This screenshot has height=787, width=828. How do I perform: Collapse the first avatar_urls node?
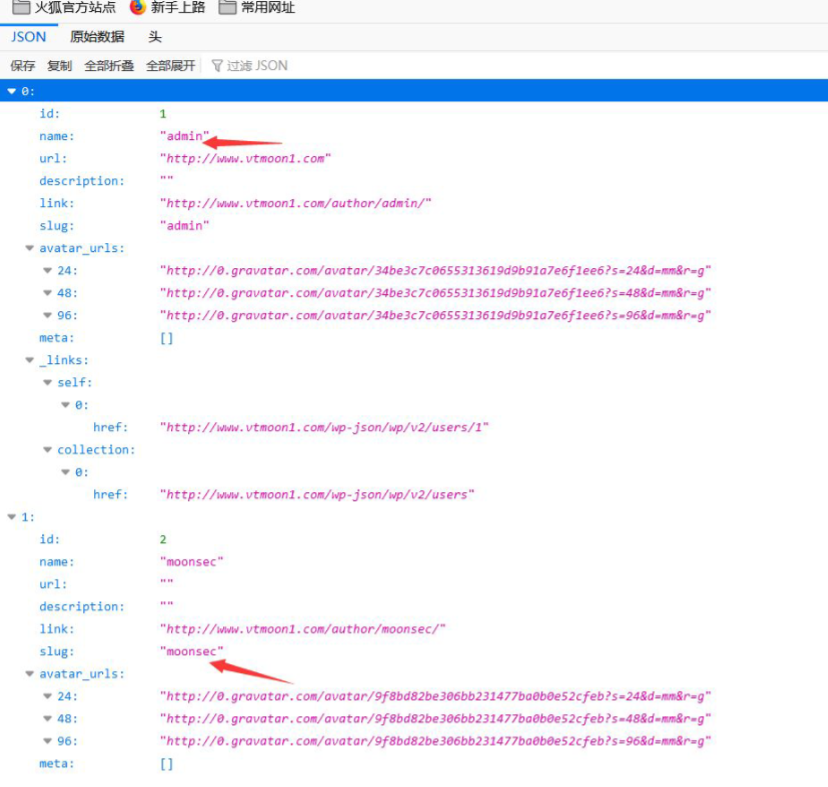click(x=30, y=248)
